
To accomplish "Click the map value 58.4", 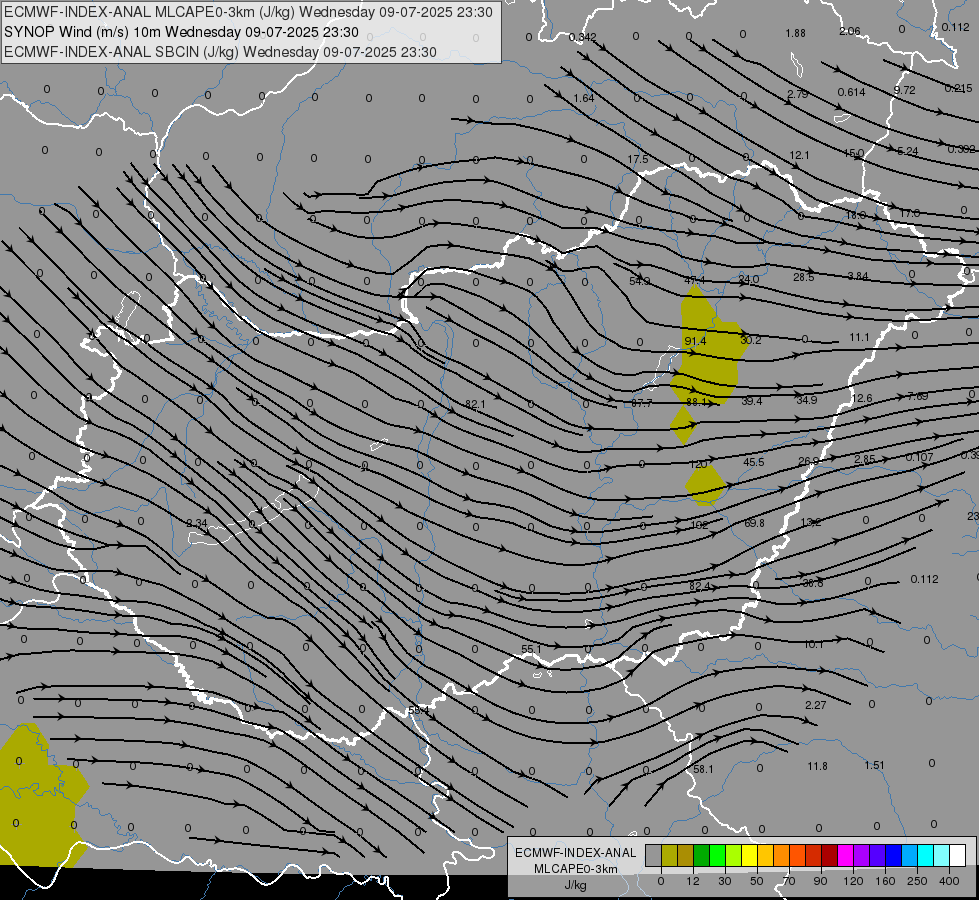I will [418, 711].
